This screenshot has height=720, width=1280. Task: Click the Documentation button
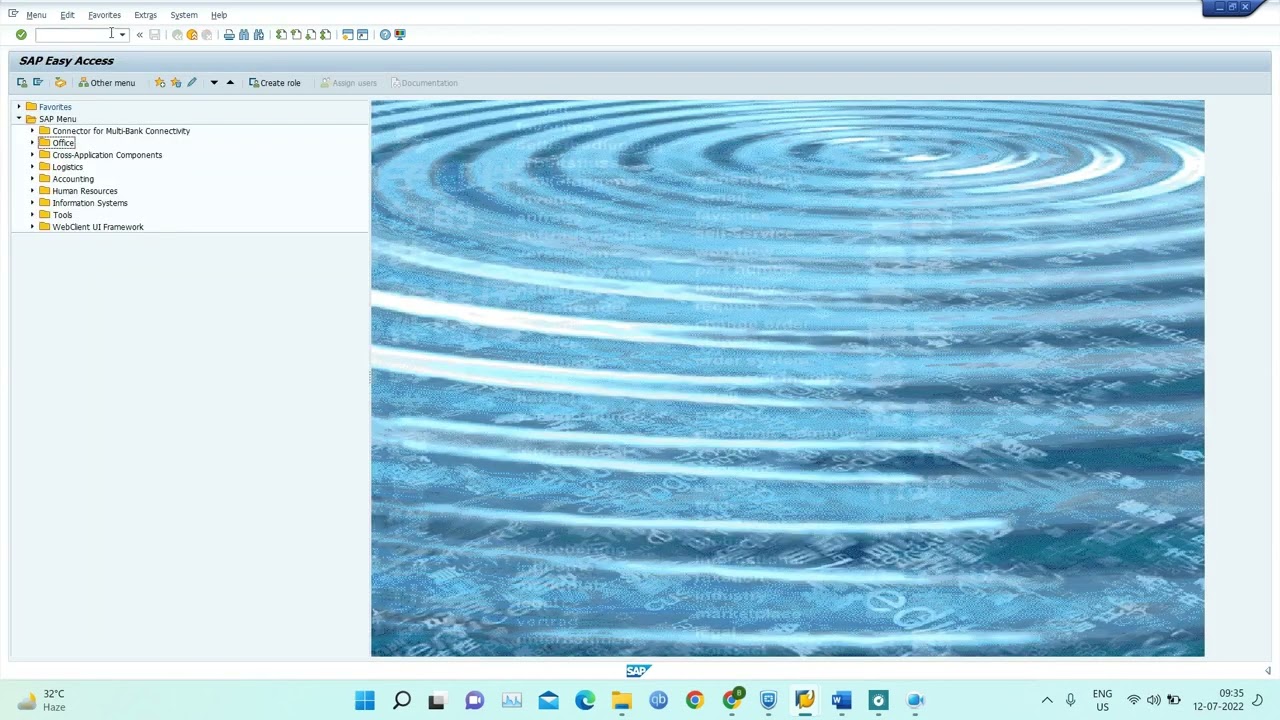[424, 83]
